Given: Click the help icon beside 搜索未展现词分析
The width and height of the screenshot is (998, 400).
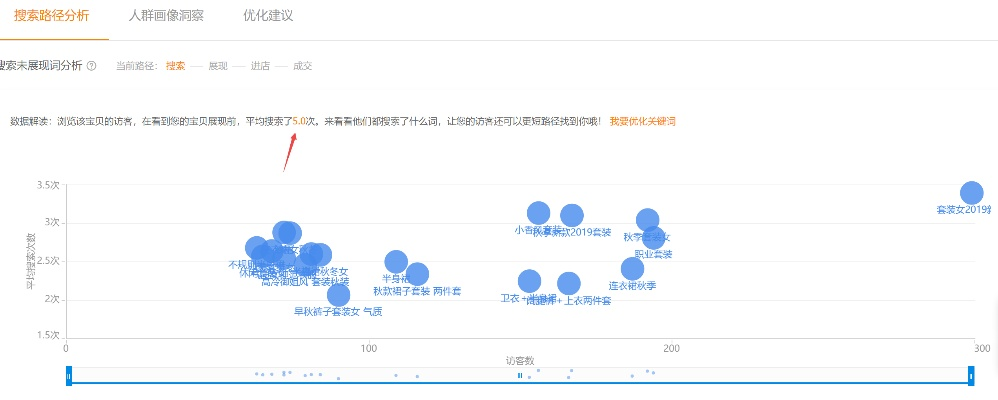Looking at the screenshot, I should tap(92, 66).
